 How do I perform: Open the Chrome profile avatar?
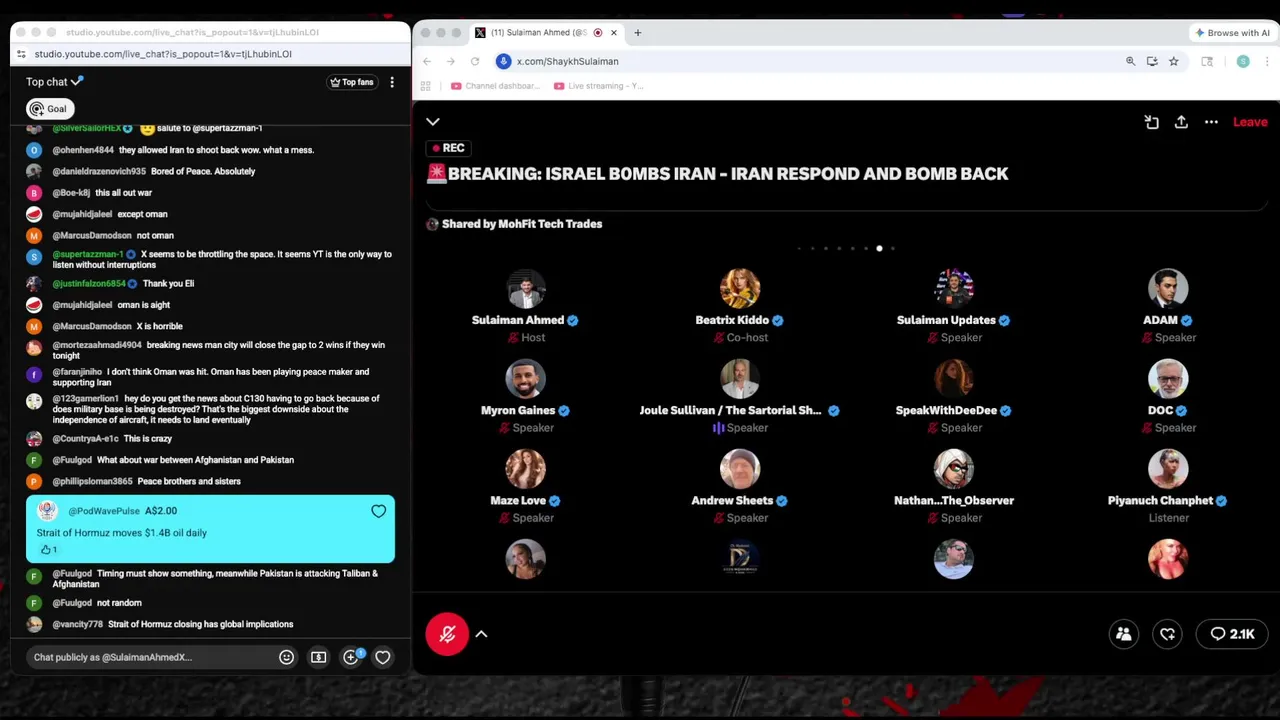tap(1243, 61)
